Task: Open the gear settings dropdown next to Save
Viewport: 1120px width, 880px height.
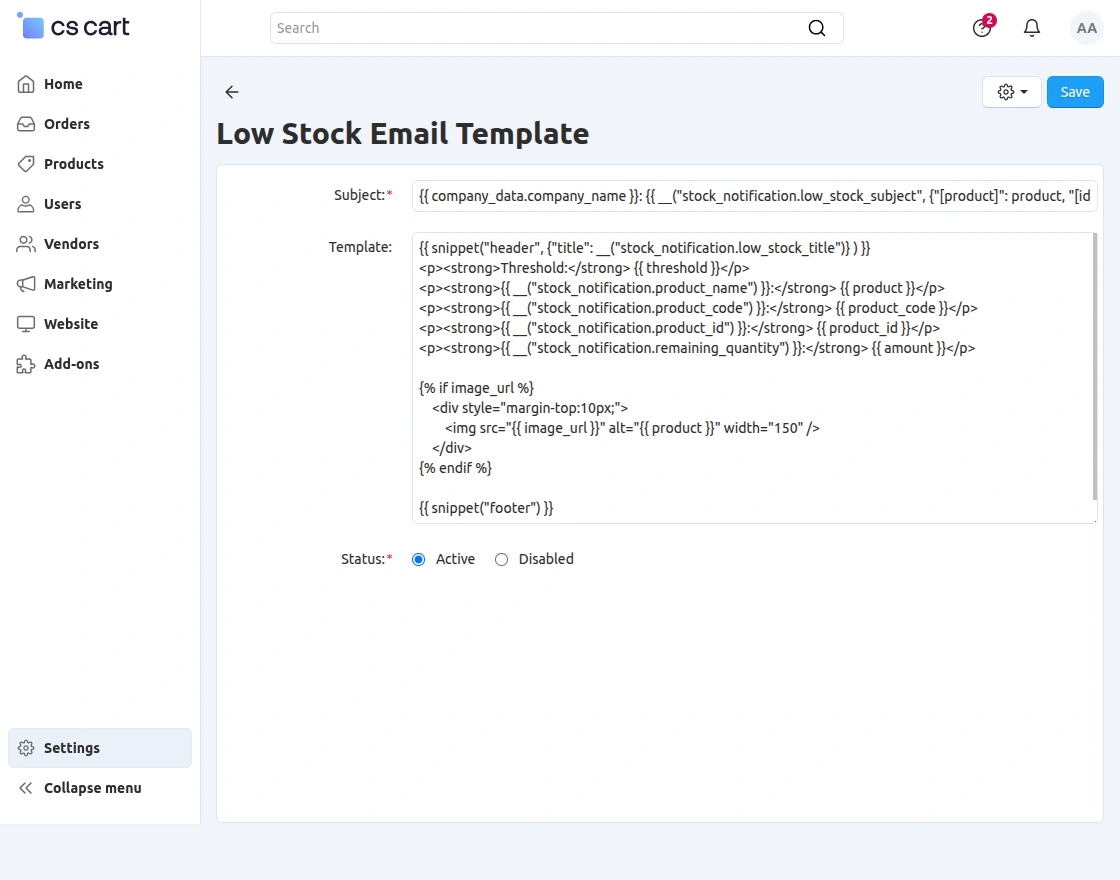Action: click(x=1011, y=91)
